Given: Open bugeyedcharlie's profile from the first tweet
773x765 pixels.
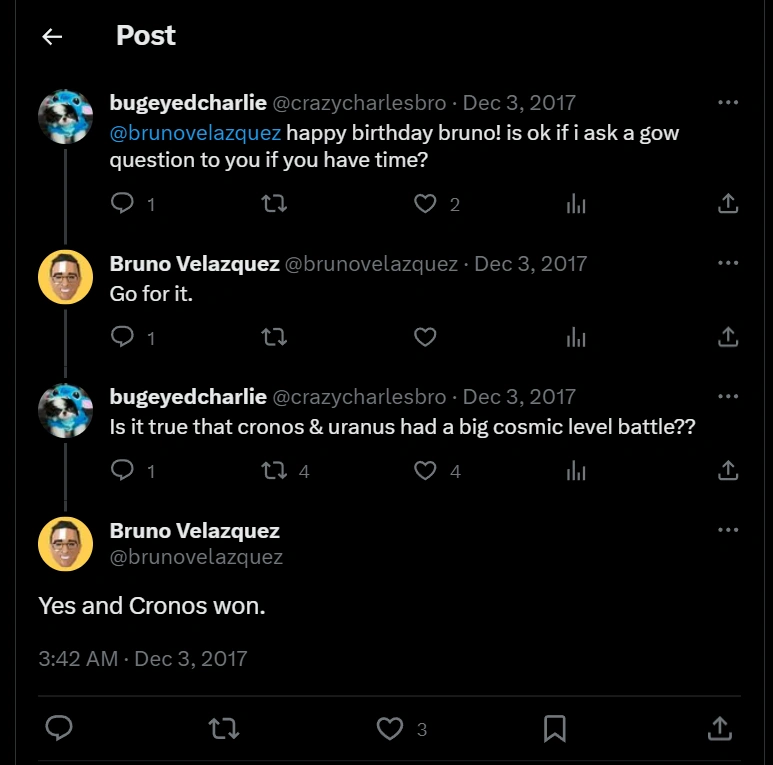Looking at the screenshot, I should [188, 102].
